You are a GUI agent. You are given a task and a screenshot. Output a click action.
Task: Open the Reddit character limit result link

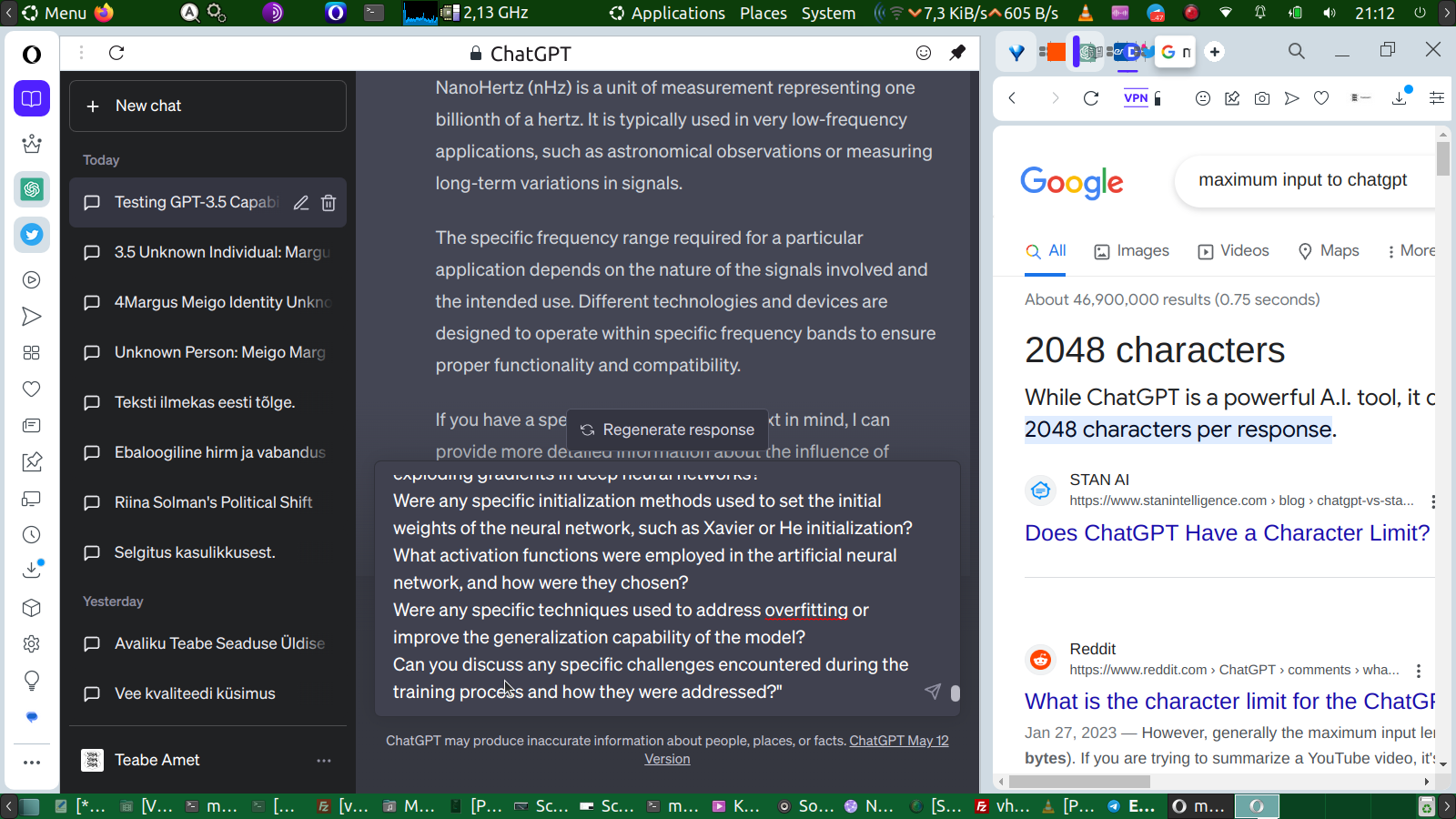[x=1230, y=702]
